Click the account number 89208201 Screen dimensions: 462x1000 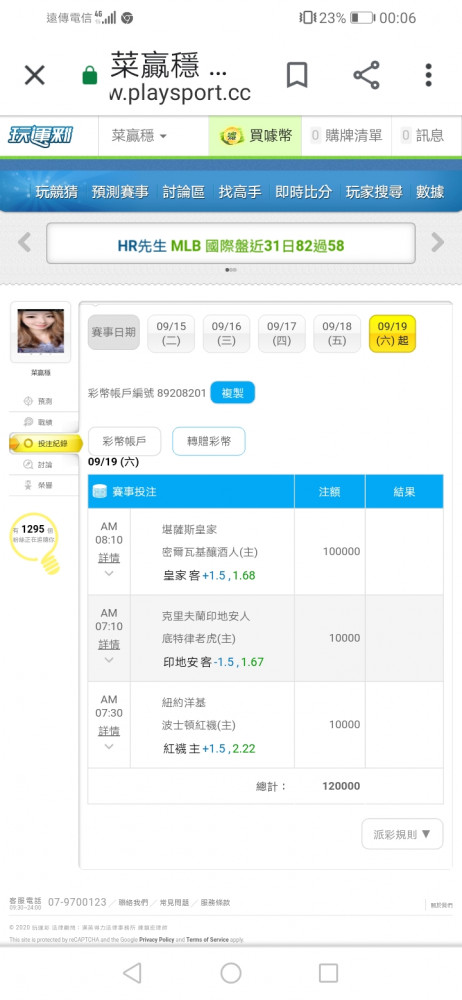(181, 393)
